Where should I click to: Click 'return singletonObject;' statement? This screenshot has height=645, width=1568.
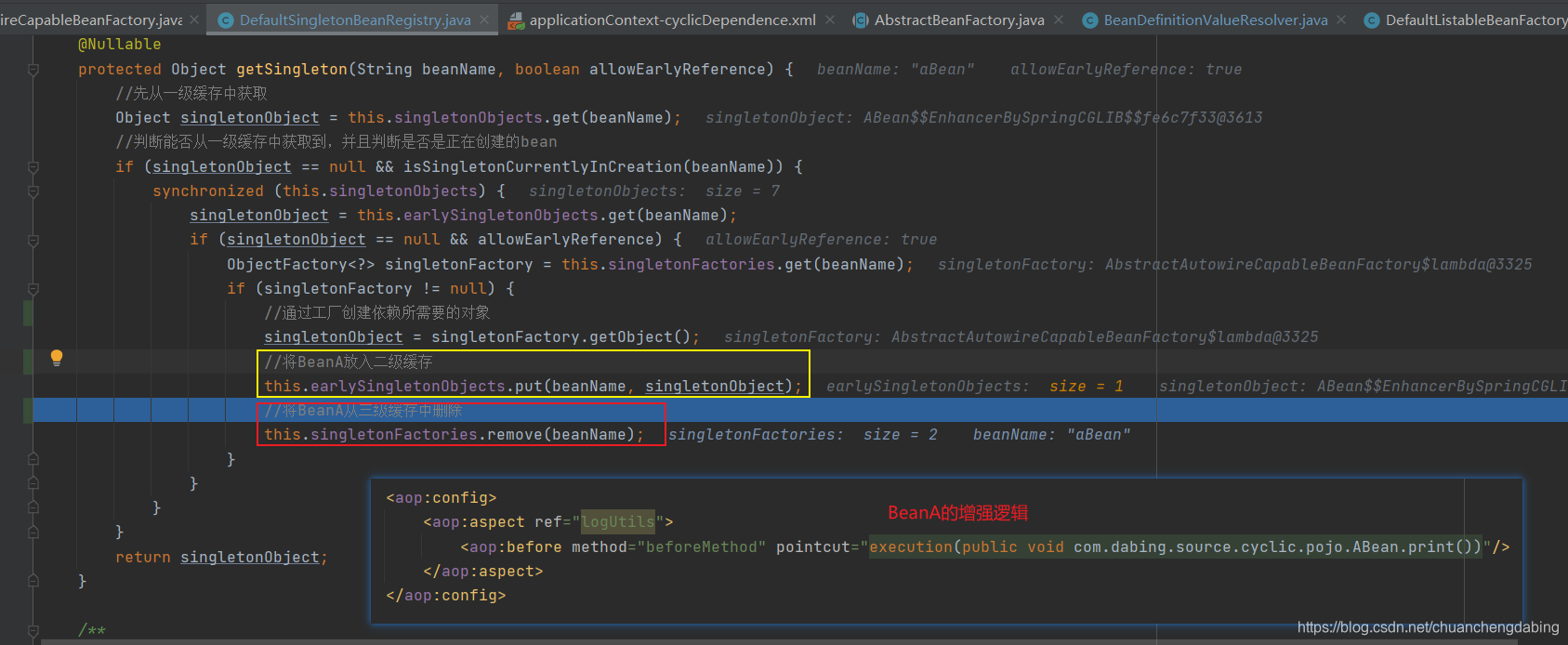(222, 558)
